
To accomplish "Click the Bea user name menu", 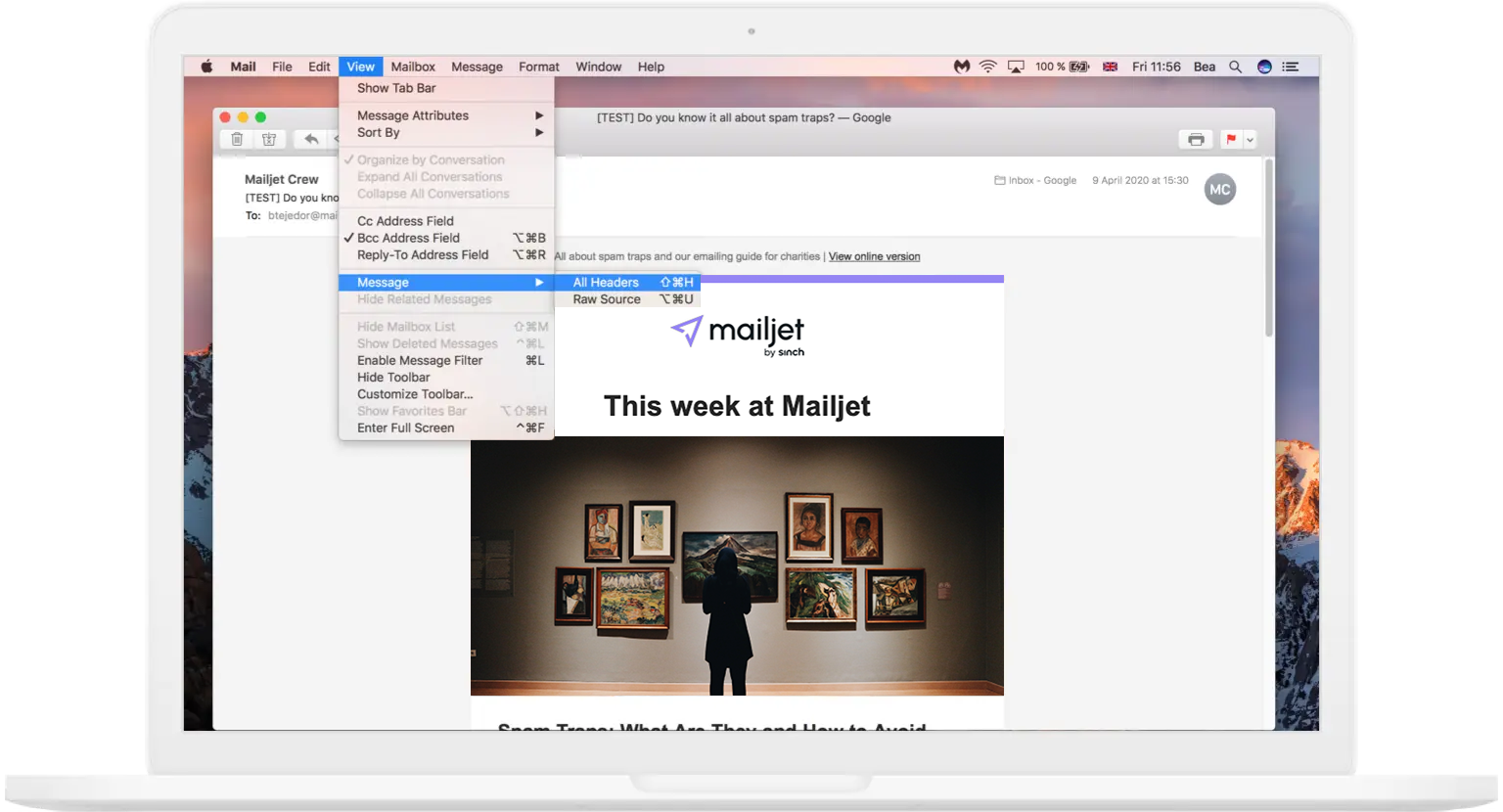I will tap(1205, 67).
